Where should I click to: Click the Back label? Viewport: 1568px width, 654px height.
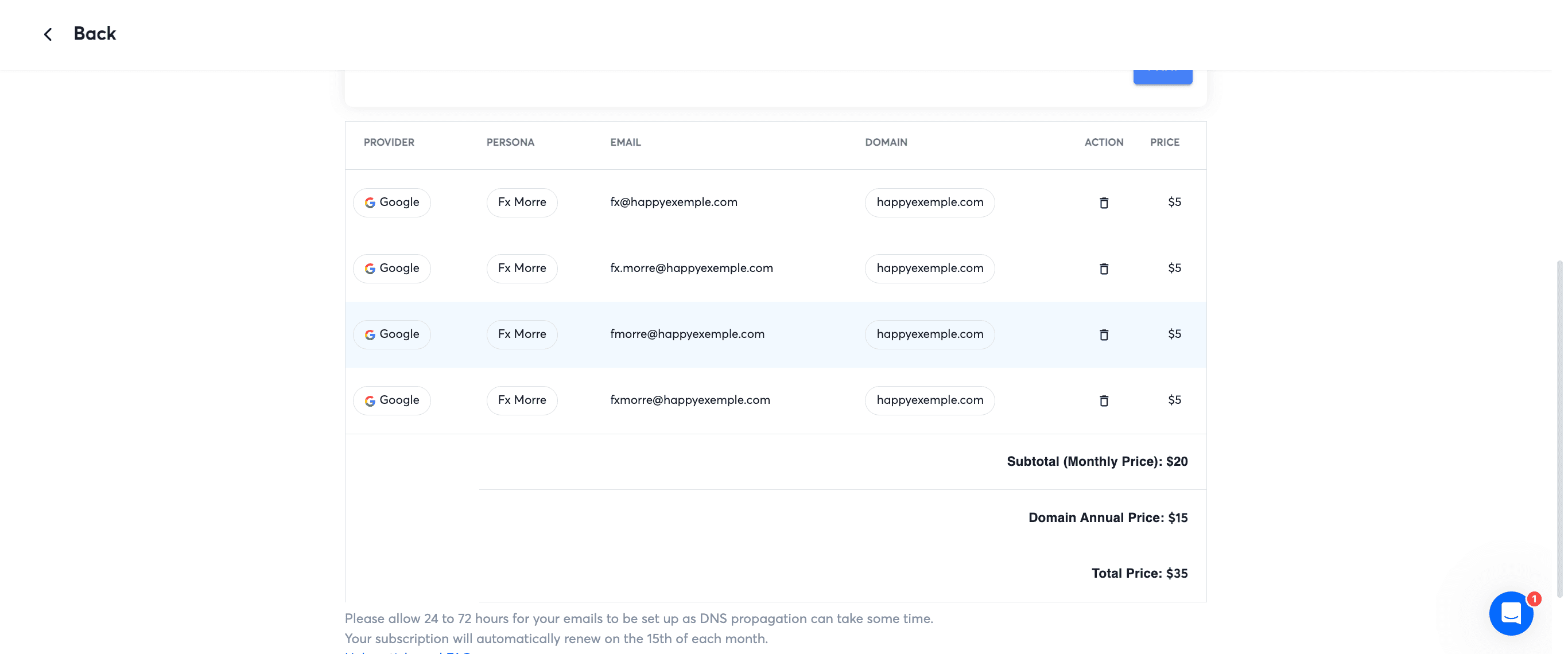tap(94, 33)
